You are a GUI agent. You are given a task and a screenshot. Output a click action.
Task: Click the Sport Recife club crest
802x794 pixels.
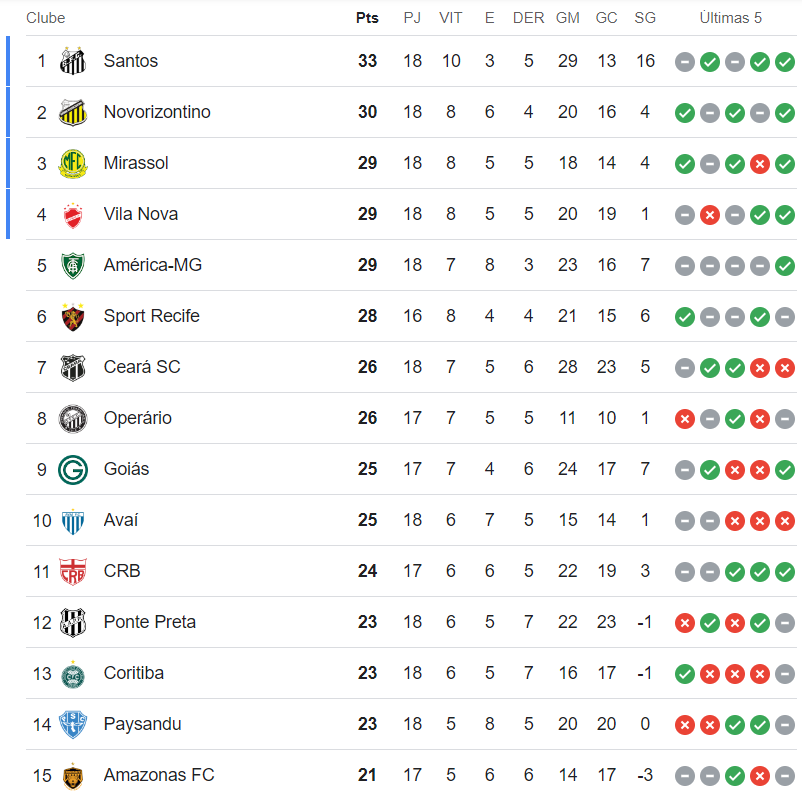[73, 316]
